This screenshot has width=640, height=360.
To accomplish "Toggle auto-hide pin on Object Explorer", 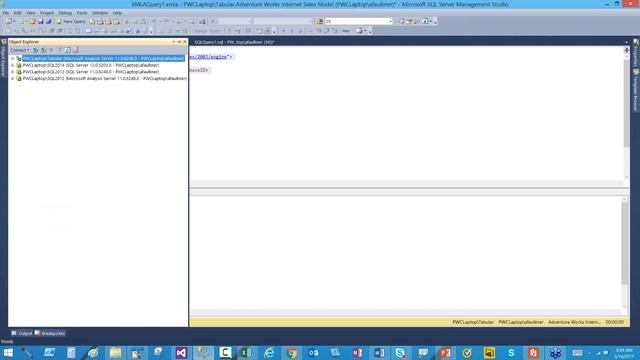I will click(x=179, y=42).
